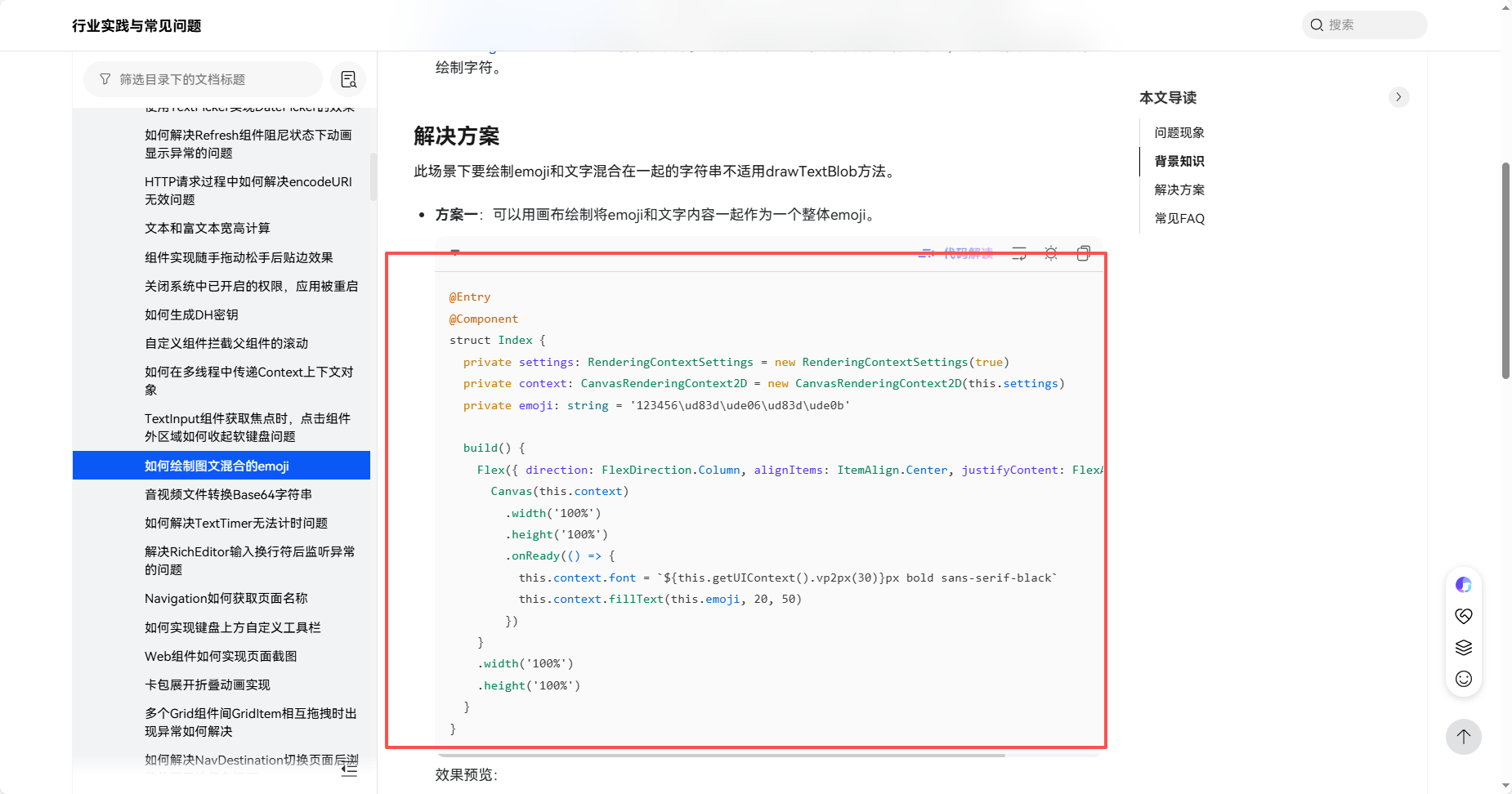Toggle the code block light/dark theme

pos(1051,253)
